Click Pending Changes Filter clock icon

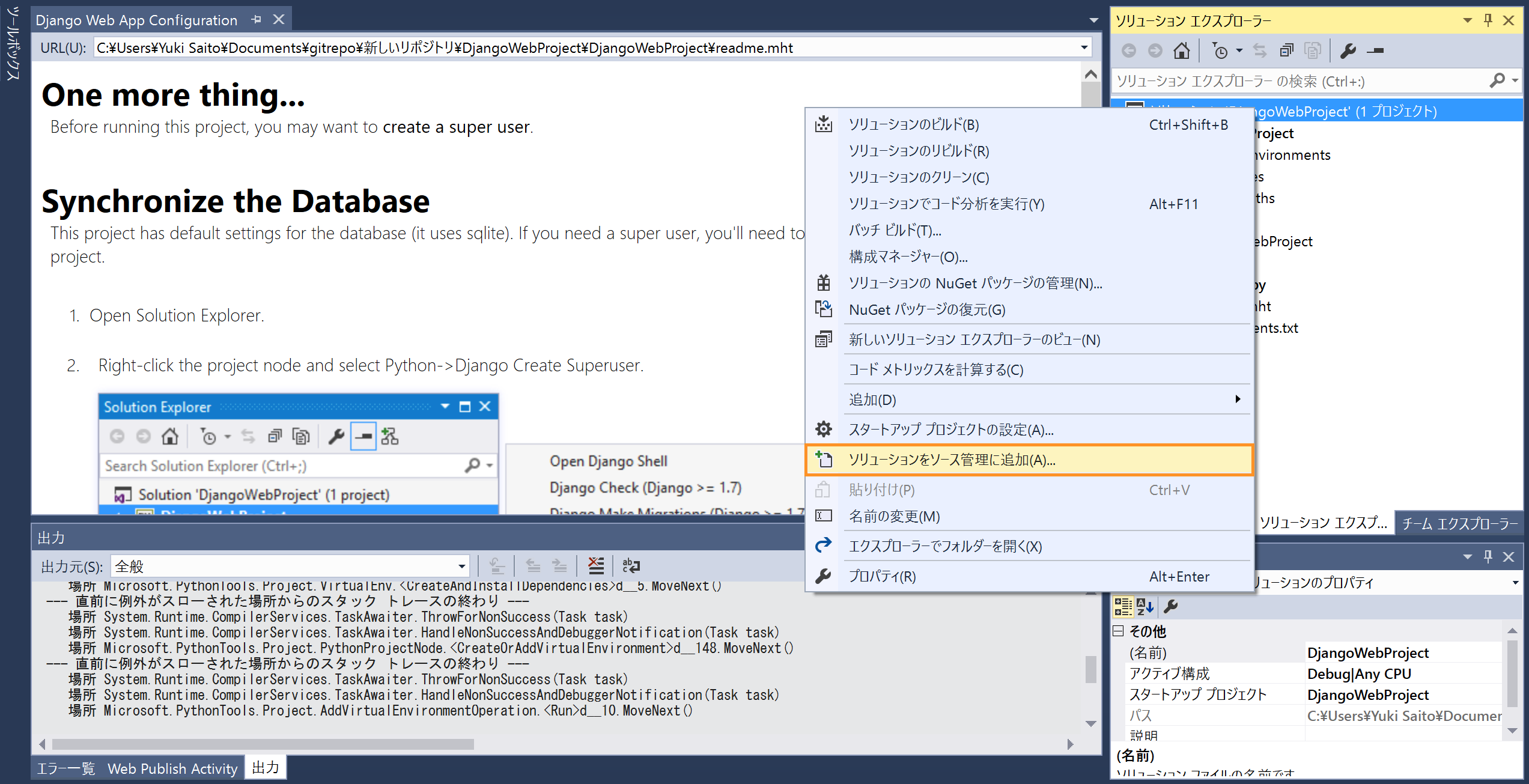1220,51
